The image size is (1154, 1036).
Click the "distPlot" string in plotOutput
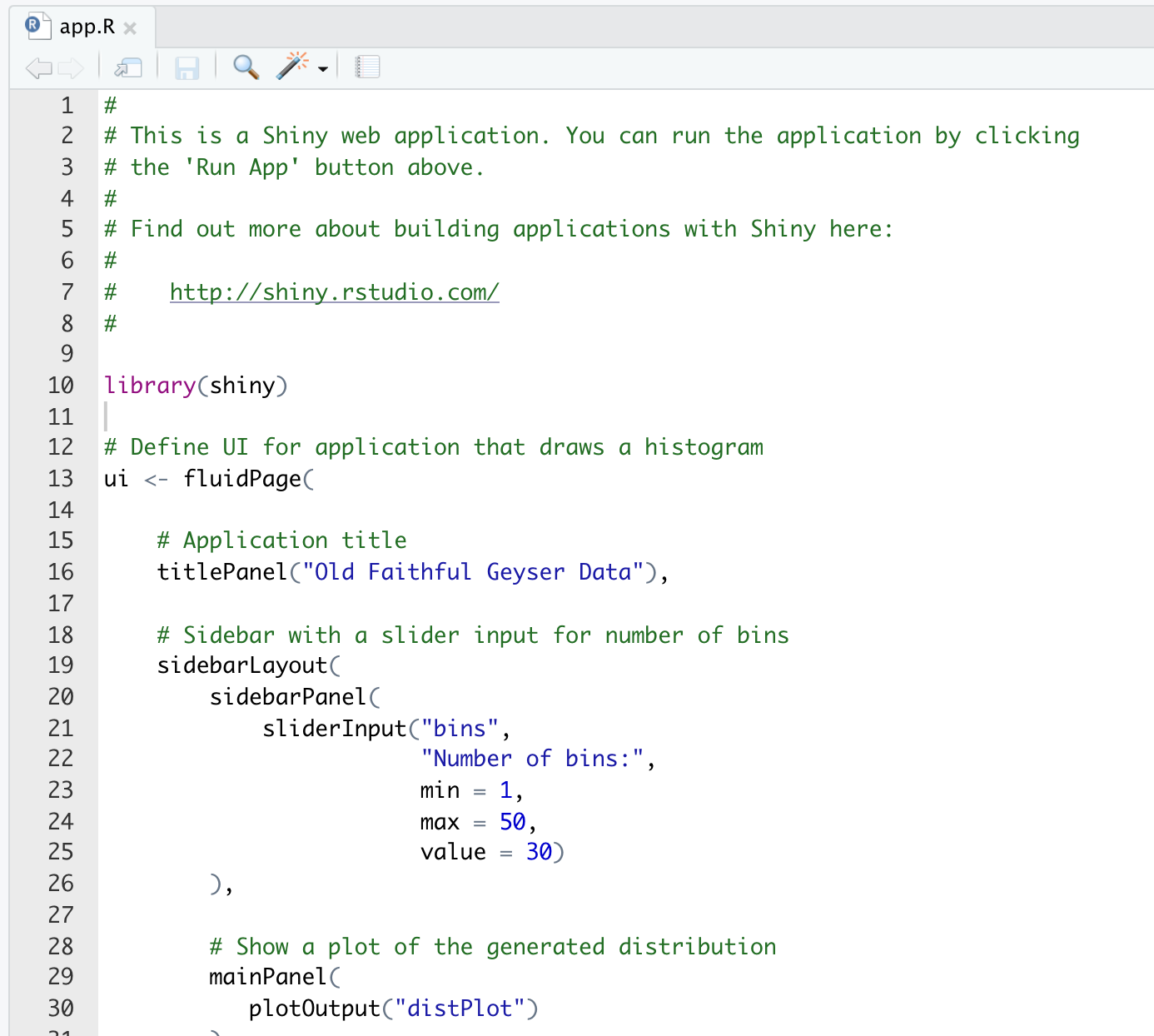[460, 1009]
